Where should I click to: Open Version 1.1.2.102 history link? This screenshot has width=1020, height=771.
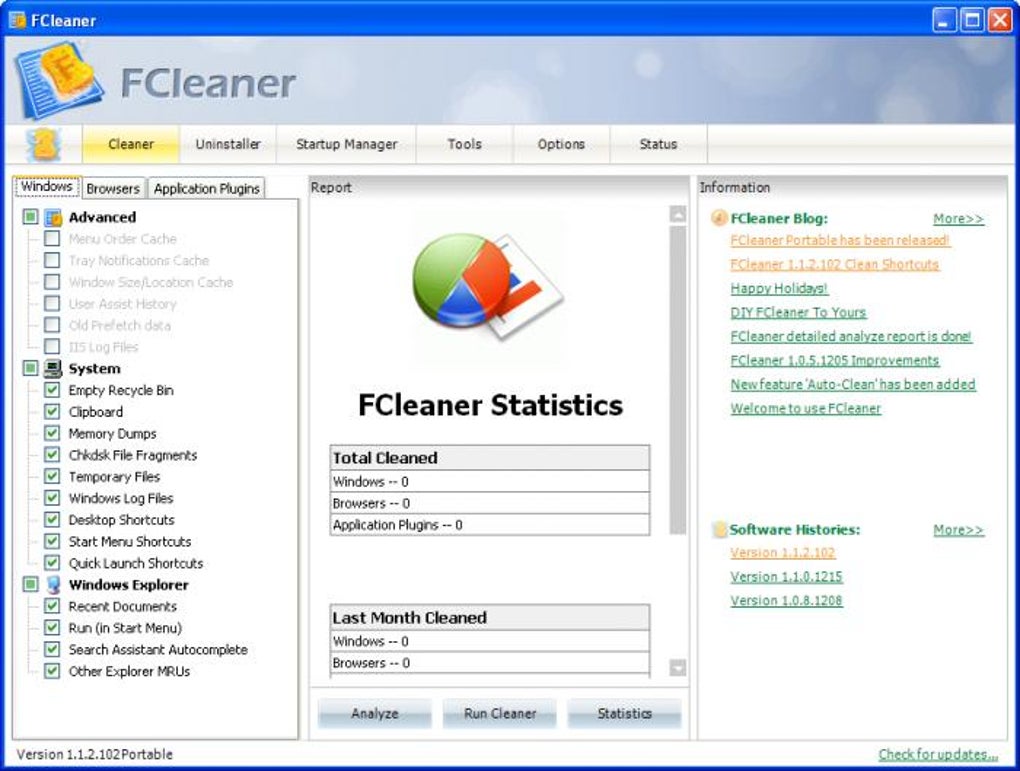click(783, 552)
